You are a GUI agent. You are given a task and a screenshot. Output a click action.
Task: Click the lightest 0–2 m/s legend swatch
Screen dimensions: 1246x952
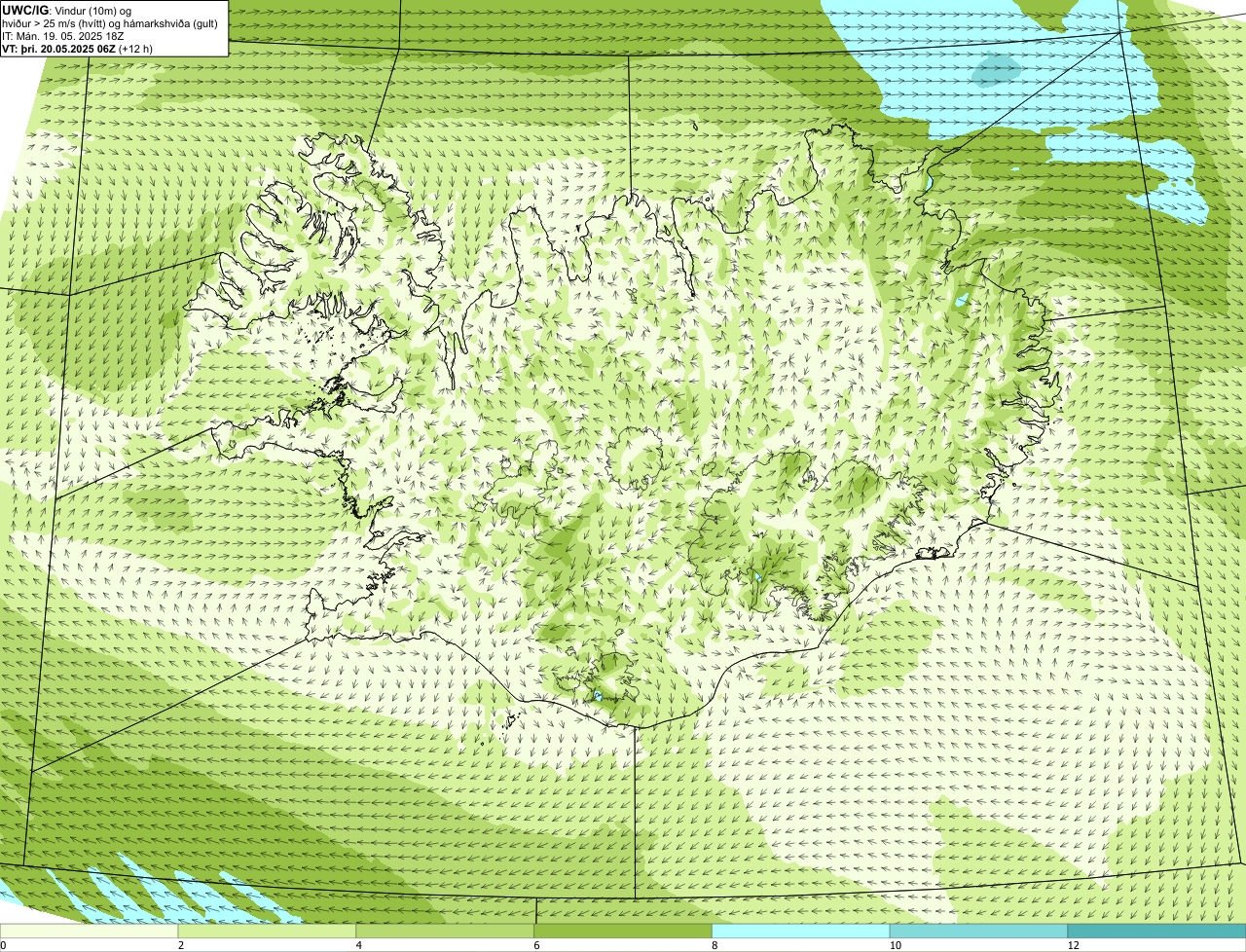(x=90, y=932)
